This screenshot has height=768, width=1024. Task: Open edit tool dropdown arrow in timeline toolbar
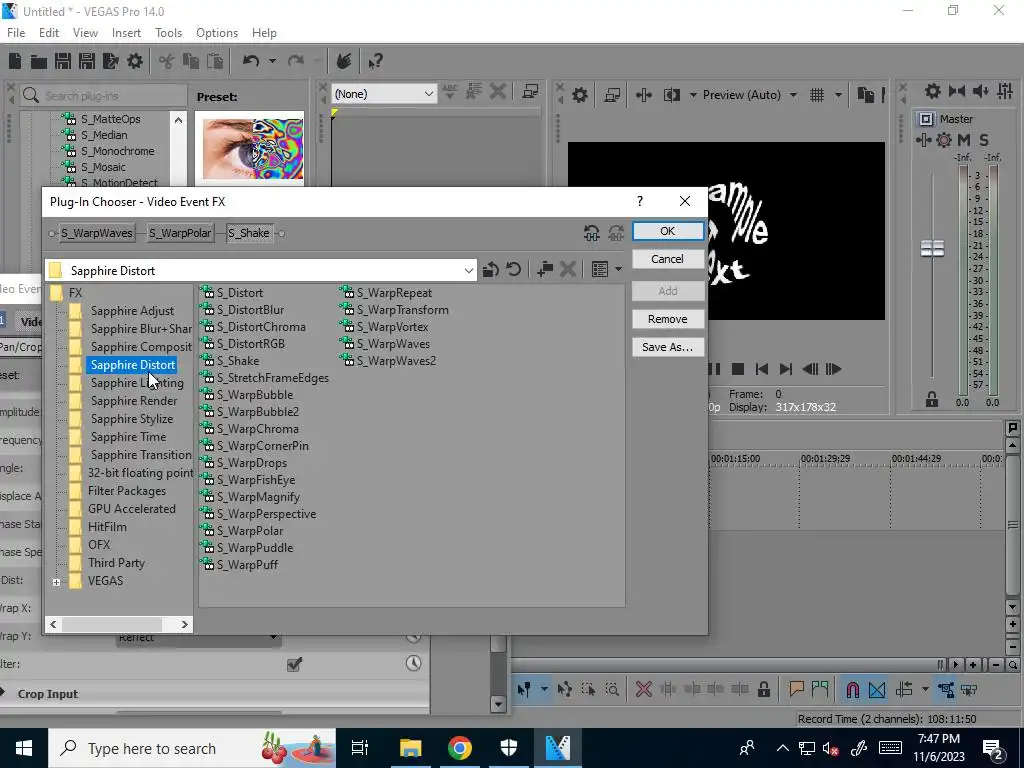click(543, 690)
